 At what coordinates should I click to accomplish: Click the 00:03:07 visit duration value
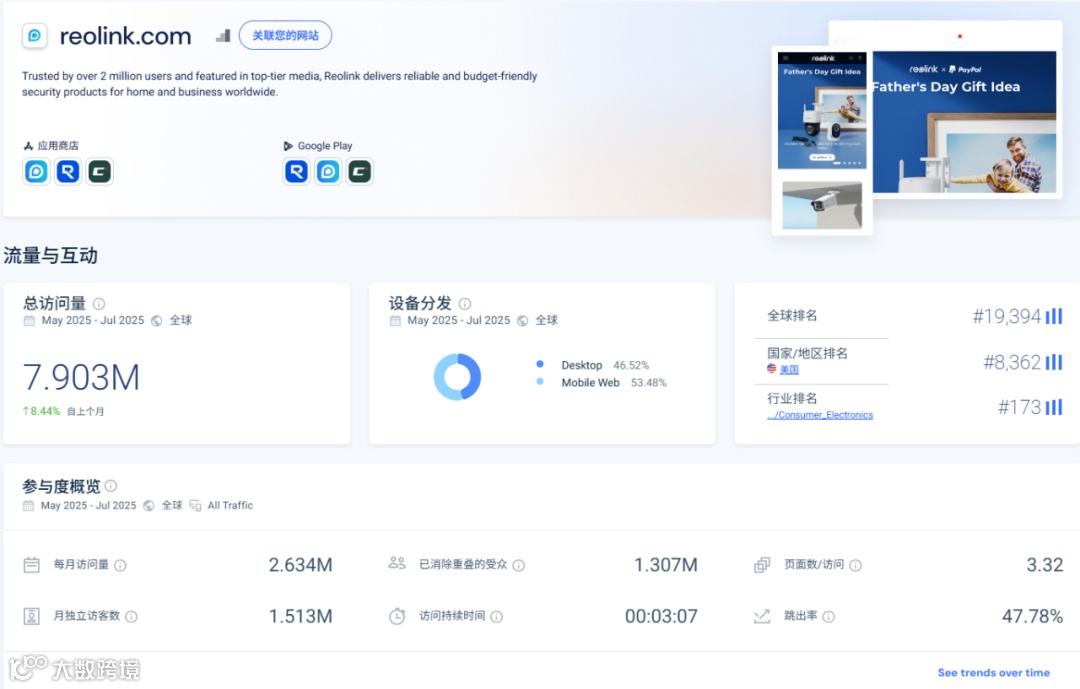661,616
